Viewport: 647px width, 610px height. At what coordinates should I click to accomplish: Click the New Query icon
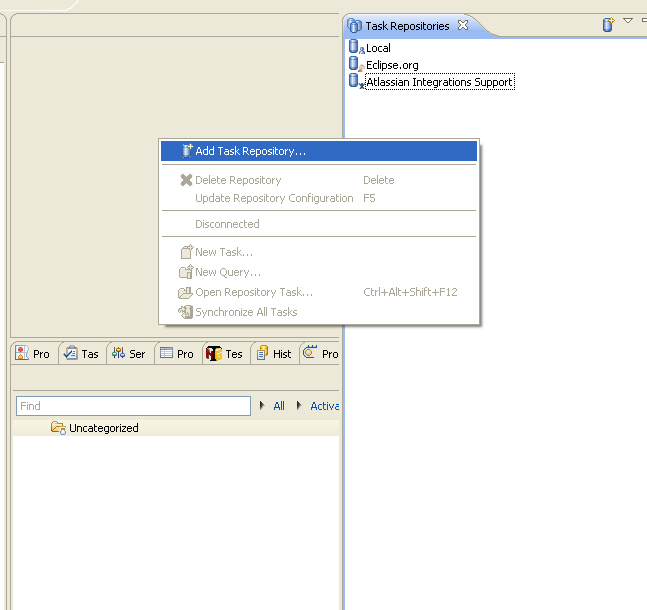(186, 272)
